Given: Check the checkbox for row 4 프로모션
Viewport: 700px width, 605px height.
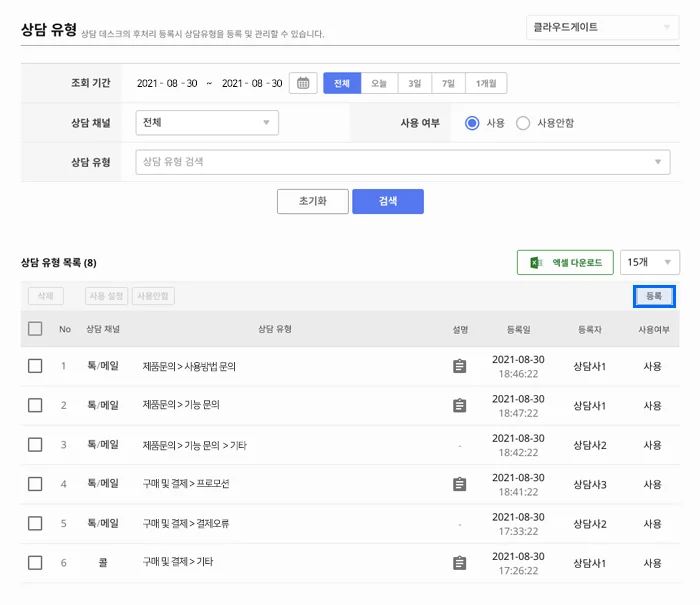Looking at the screenshot, I should coord(35,484).
